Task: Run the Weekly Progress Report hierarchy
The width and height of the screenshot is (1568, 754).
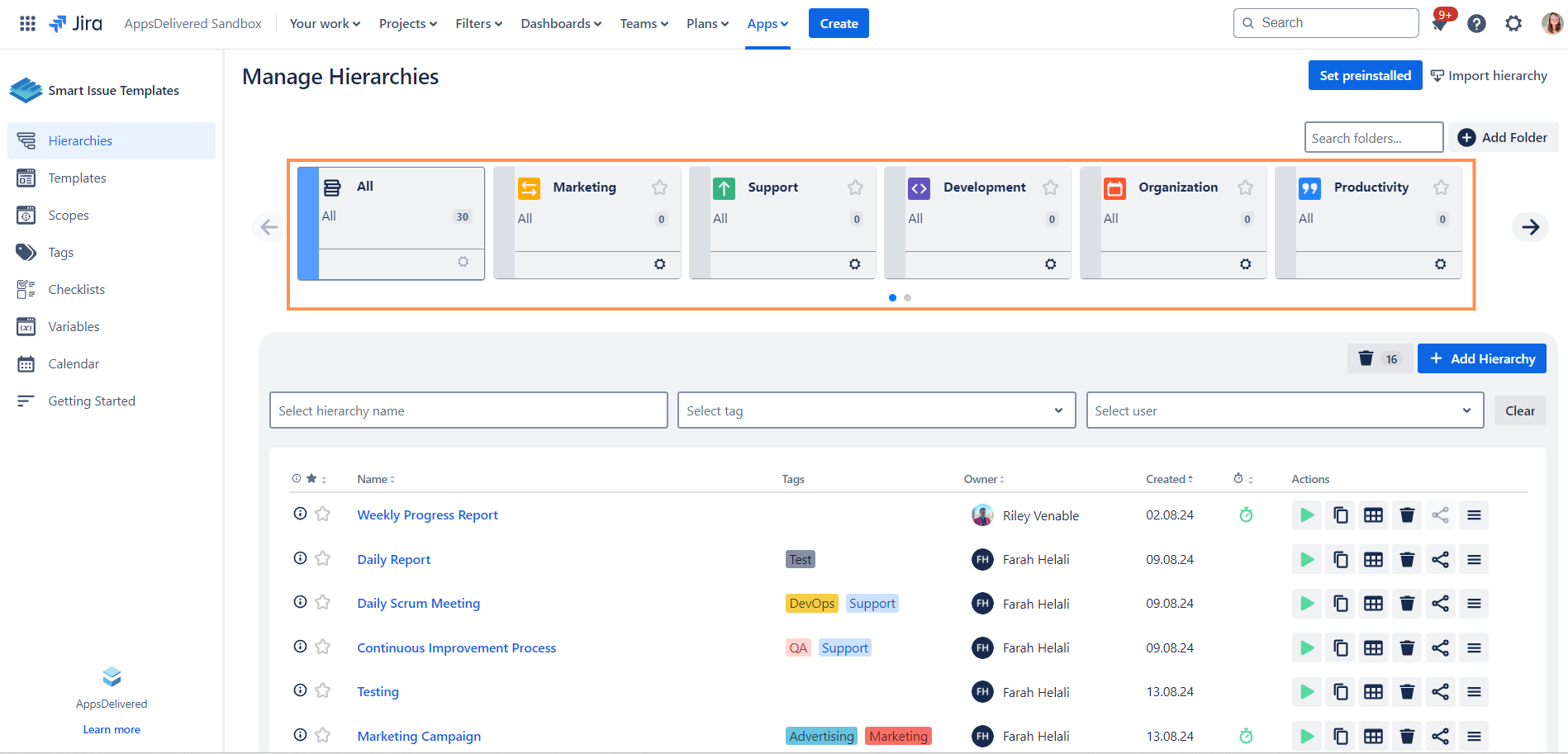Action: 1306,515
